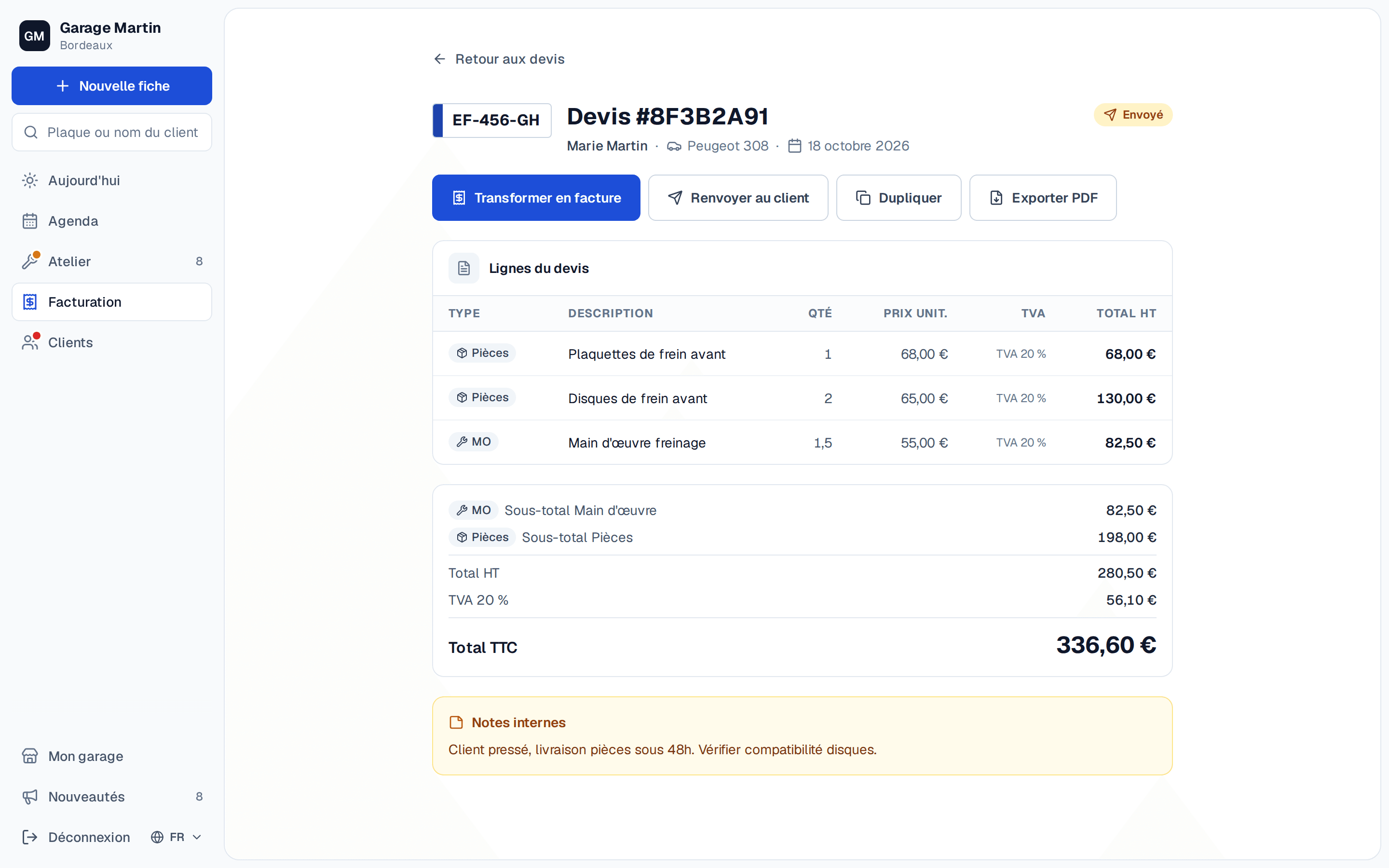Image resolution: width=1389 pixels, height=868 pixels.
Task: Open the Facturation section
Action: (x=112, y=302)
